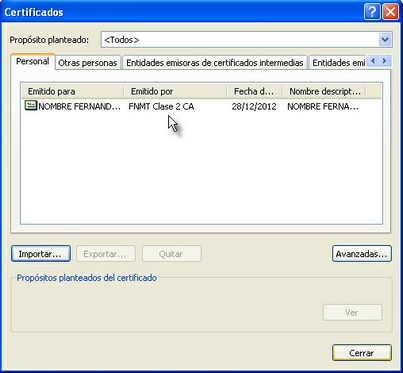This screenshot has height=373, width=403.
Task: Click the <Todos> combo box field
Action: [x=246, y=40]
